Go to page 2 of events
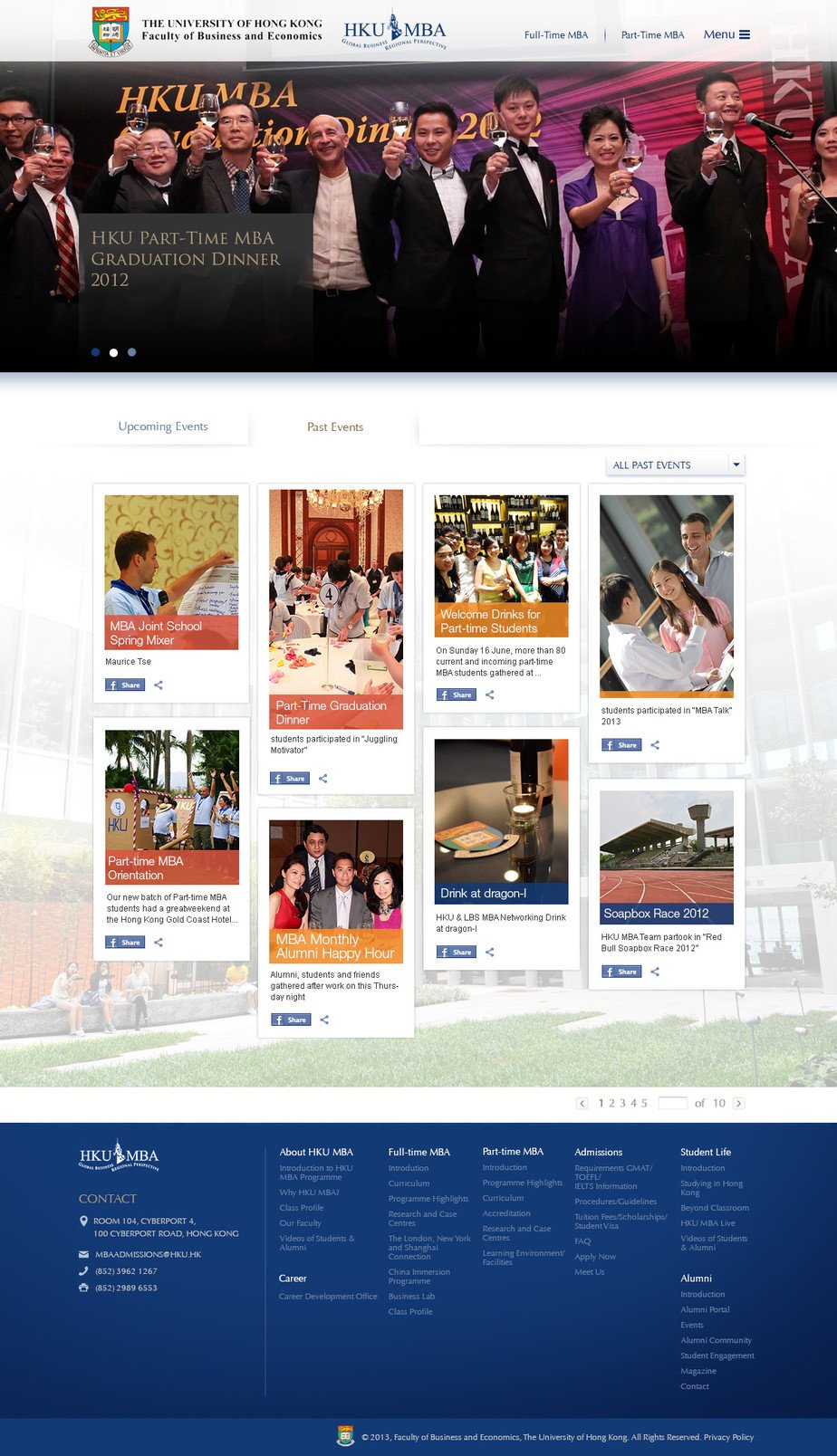Viewport: 837px width, 1456px height. [612, 1103]
